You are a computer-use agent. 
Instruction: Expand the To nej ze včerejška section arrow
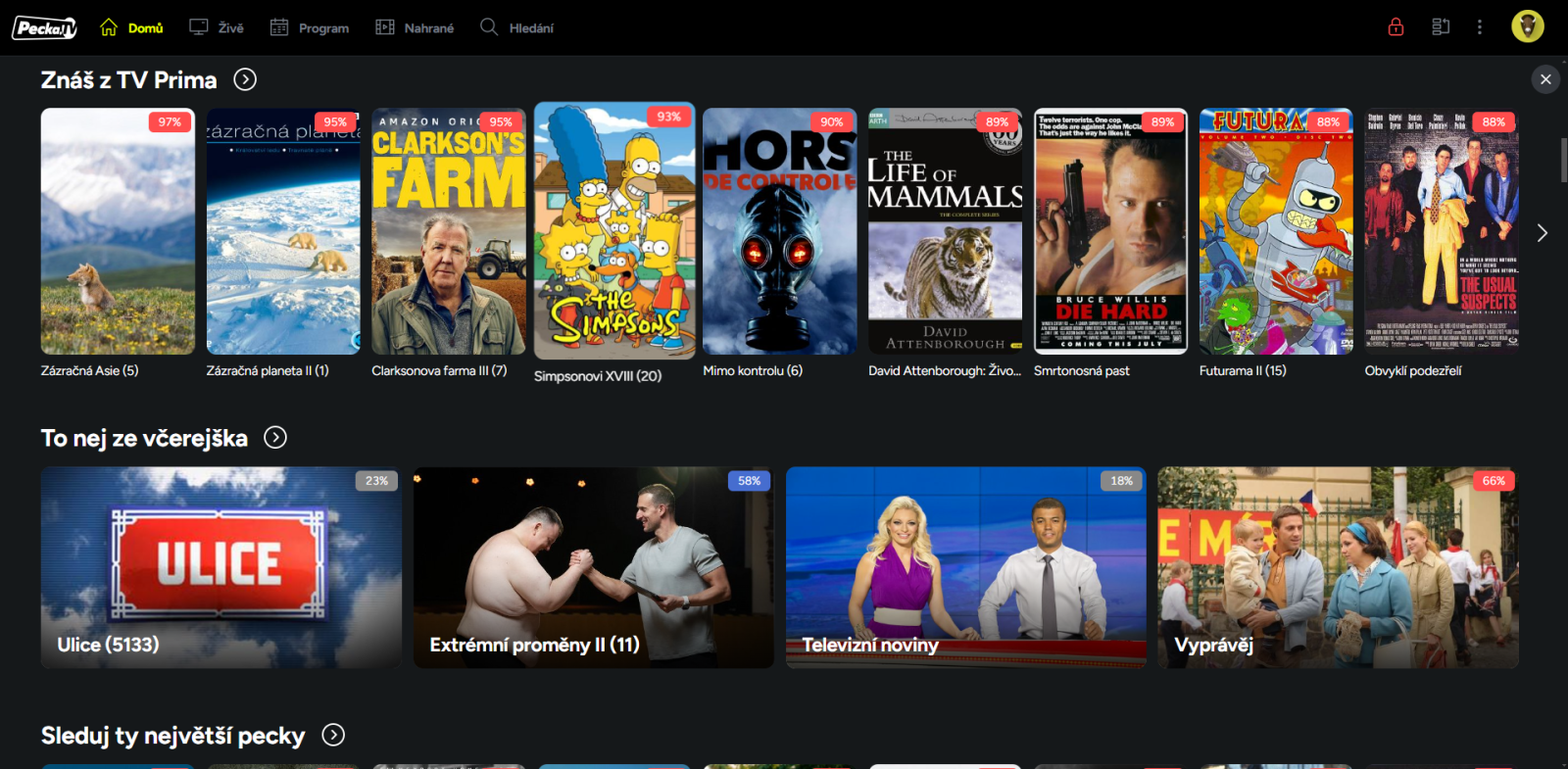pyautogui.click(x=275, y=437)
